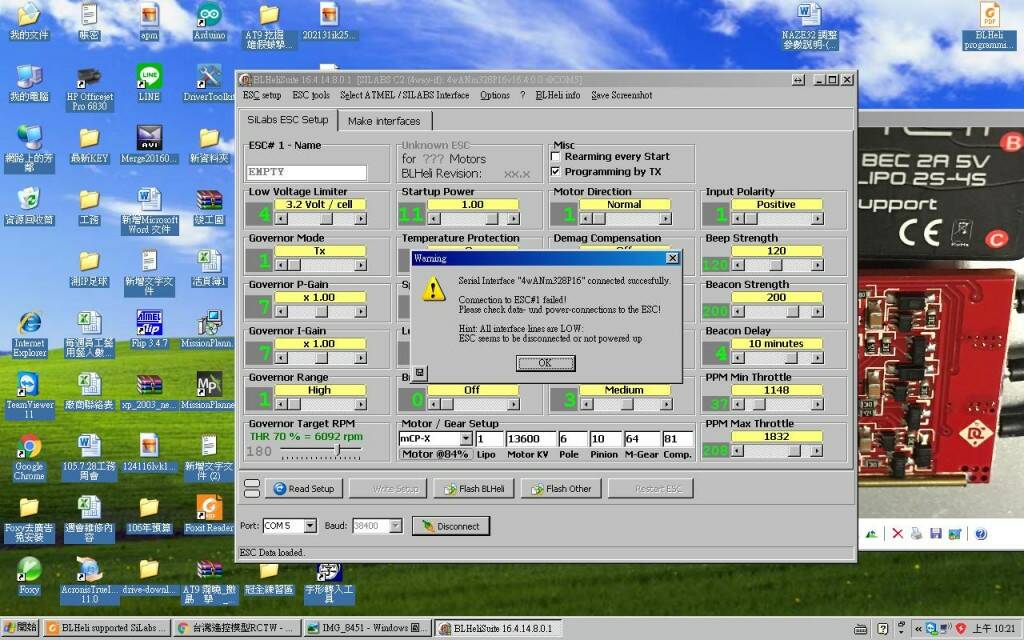This screenshot has width=1024, height=640.
Task: Click Save Screenshot menu item
Action: coord(622,95)
